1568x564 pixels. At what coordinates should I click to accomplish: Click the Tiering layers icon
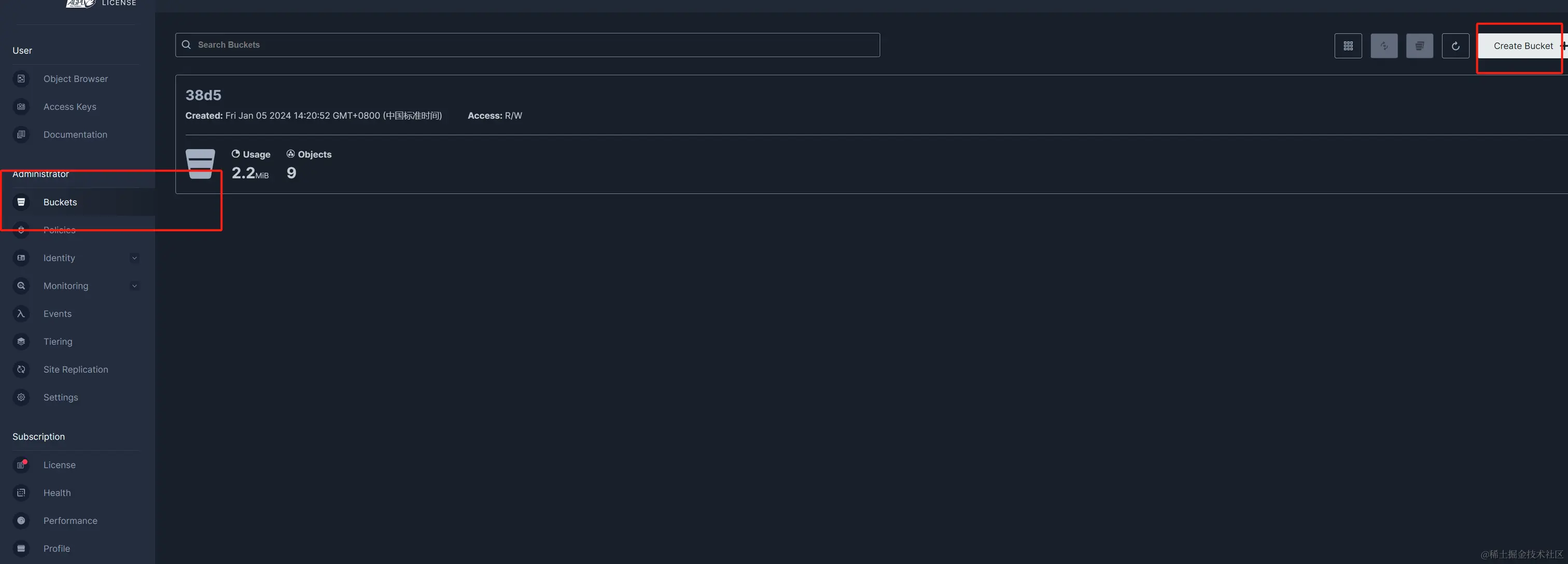pyautogui.click(x=21, y=341)
